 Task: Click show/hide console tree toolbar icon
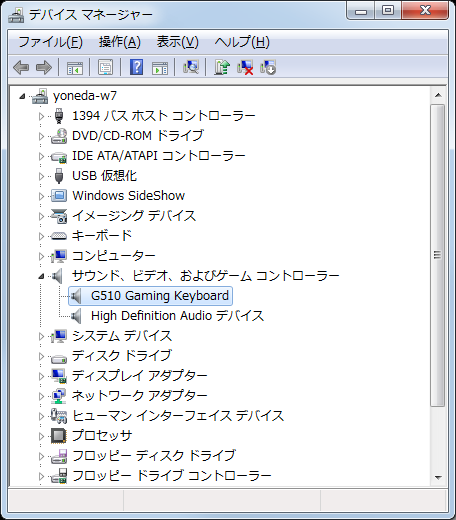point(75,68)
